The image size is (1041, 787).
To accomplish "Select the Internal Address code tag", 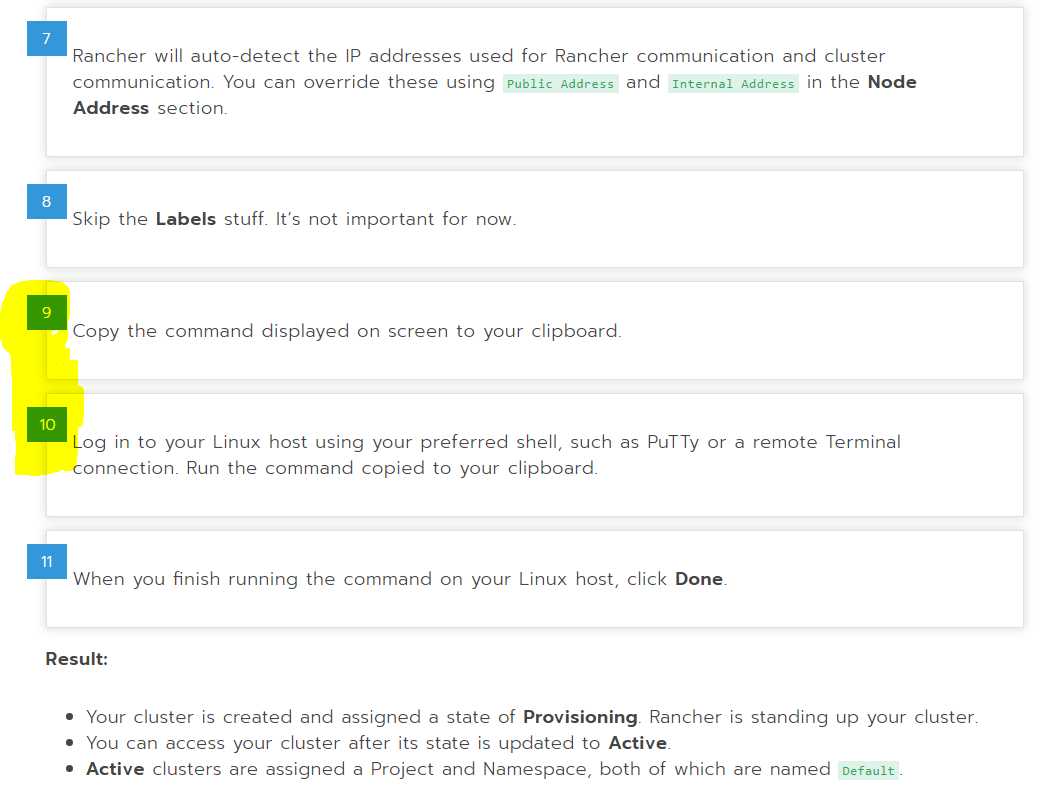I will [733, 84].
